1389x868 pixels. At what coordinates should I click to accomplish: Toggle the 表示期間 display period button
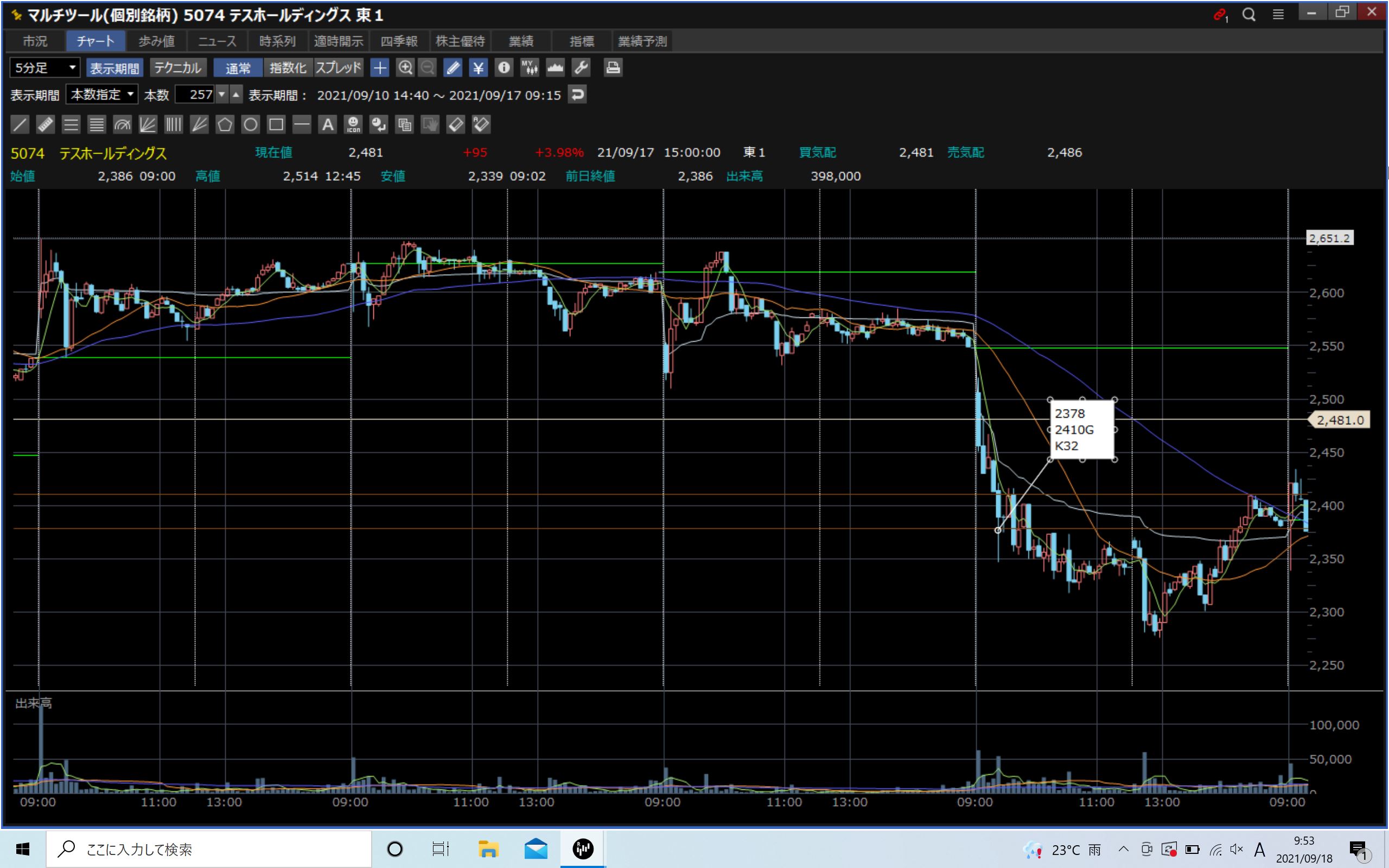(x=114, y=68)
